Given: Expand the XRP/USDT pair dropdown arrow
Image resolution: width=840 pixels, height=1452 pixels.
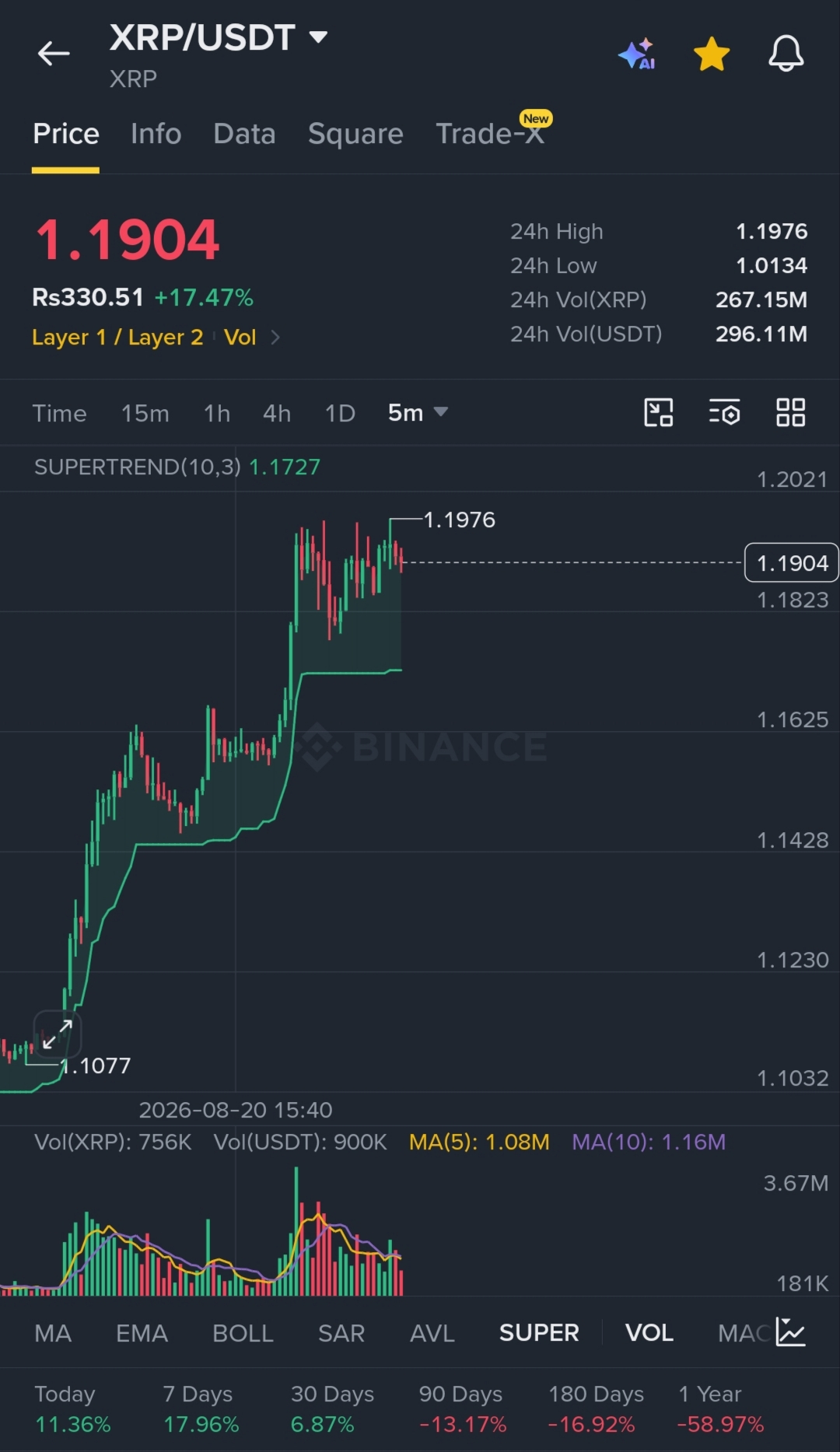Looking at the screenshot, I should 318,37.
